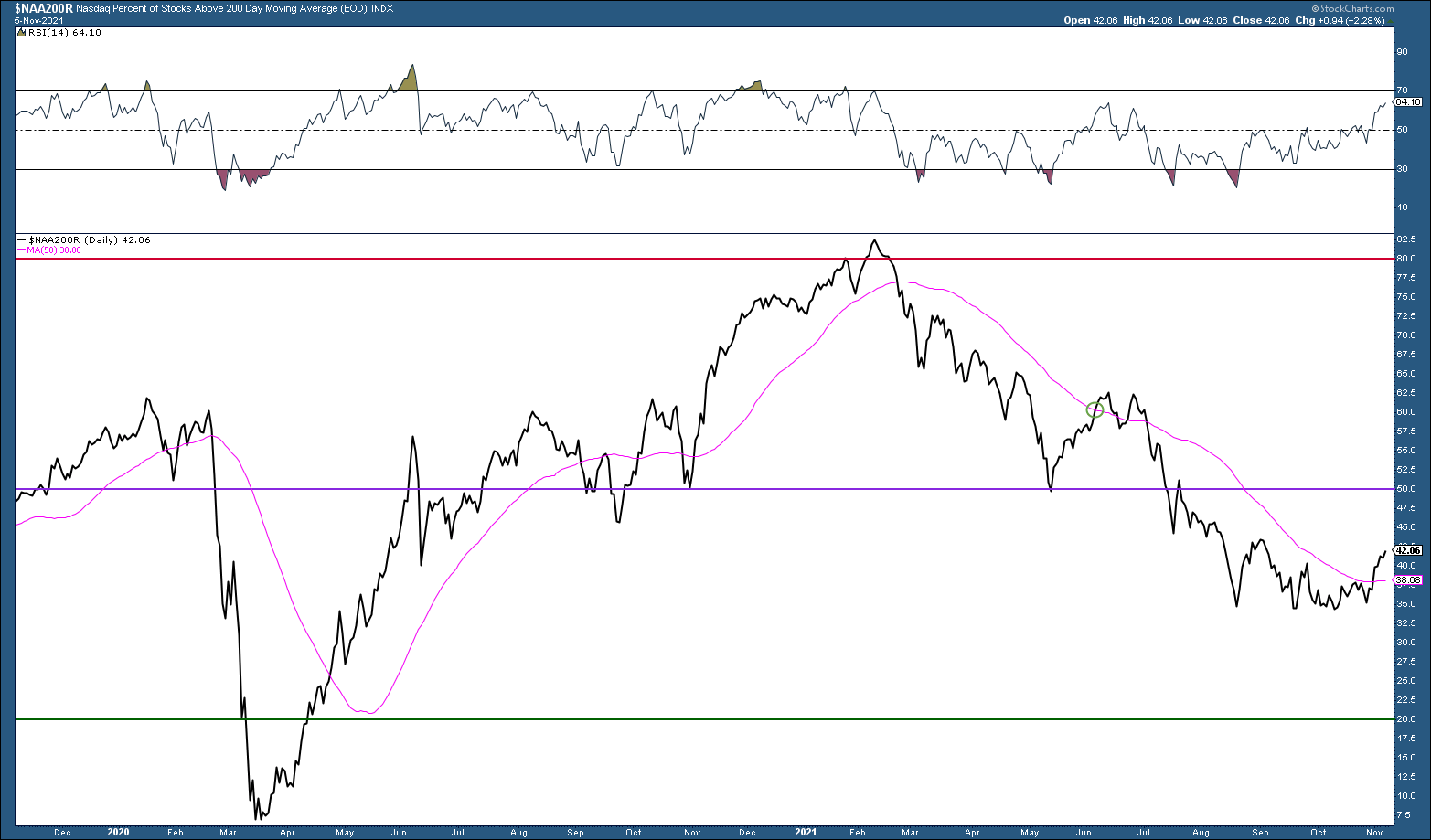Click the 2021 label on the date axis
Screen dimensions: 1431x840
[806, 833]
